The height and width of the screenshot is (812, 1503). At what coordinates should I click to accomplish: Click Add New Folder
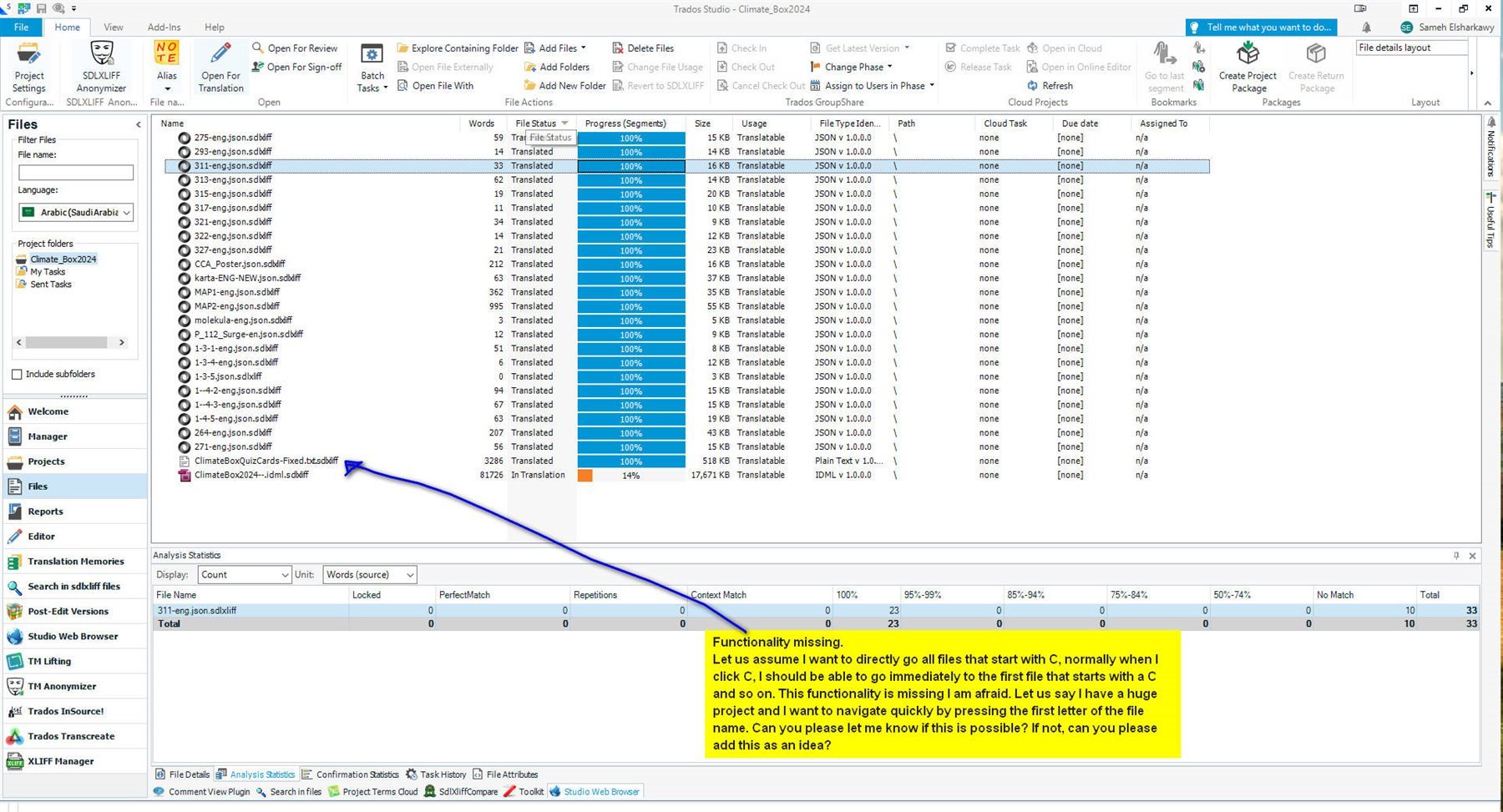[x=565, y=86]
